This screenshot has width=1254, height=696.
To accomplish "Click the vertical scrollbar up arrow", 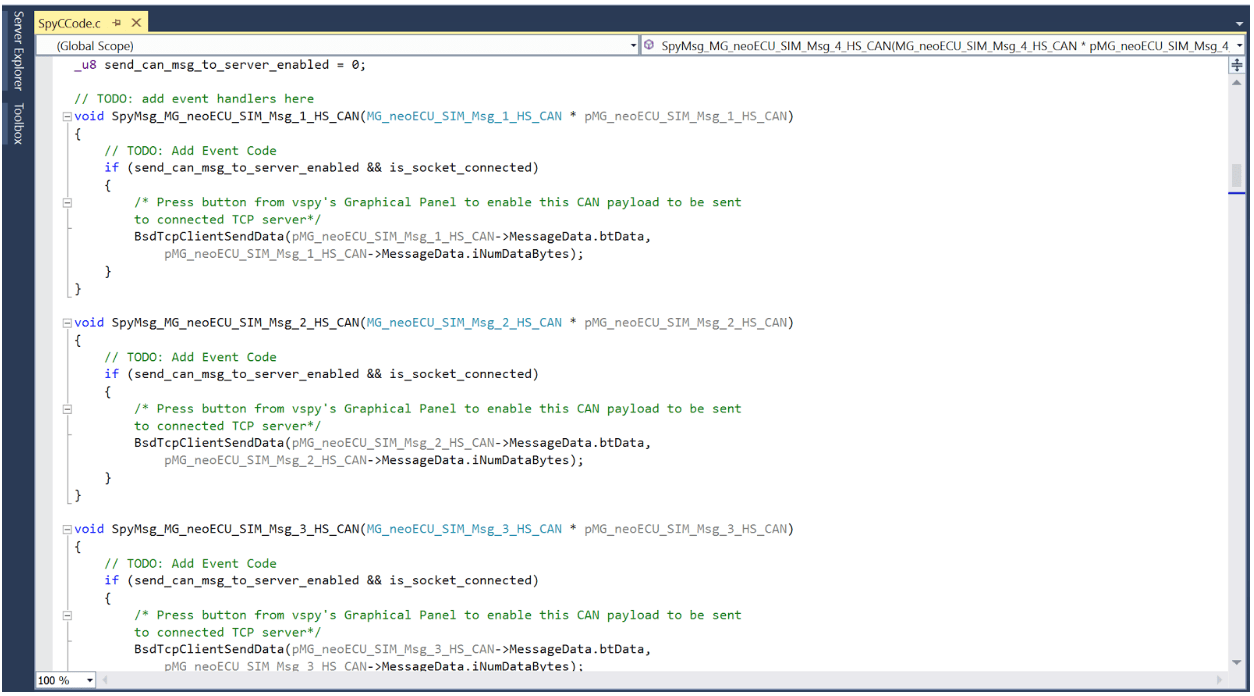I will coord(1237,82).
